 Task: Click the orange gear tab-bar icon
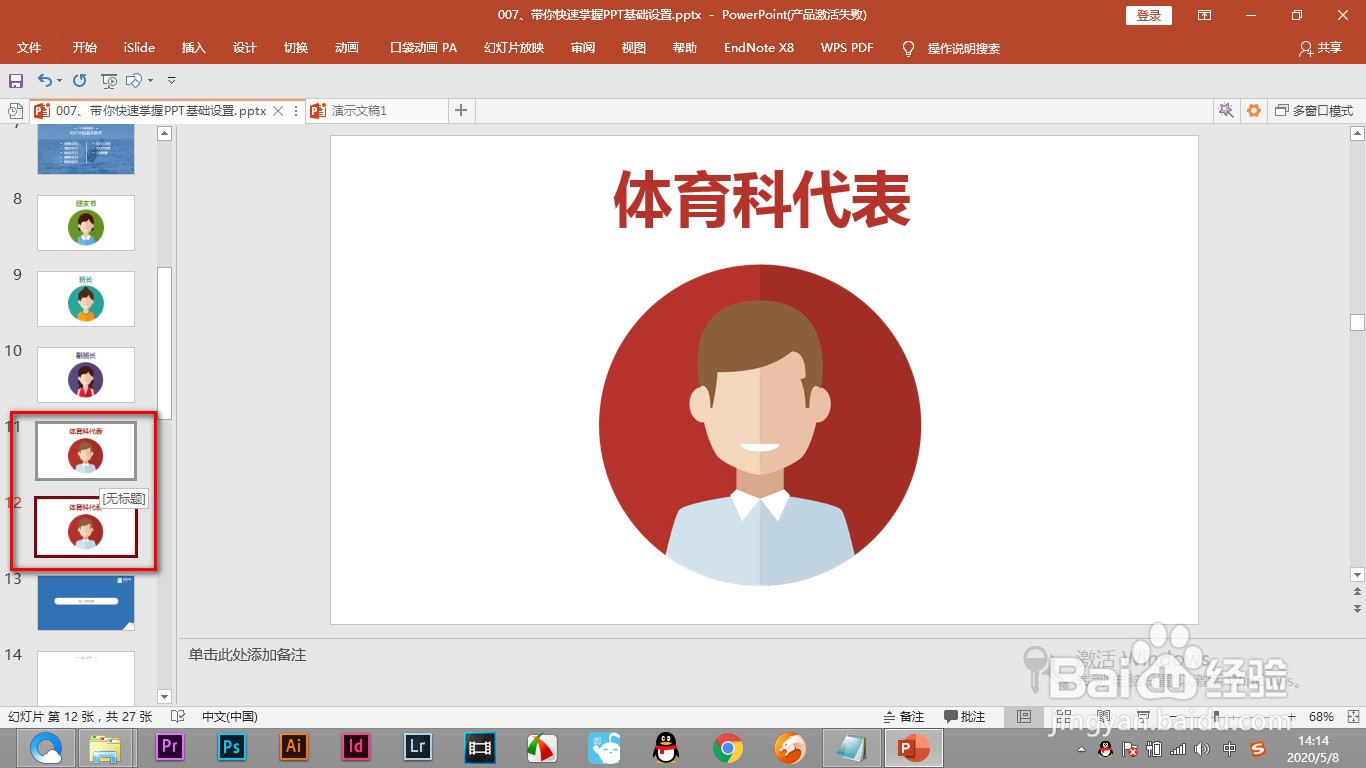[1254, 111]
